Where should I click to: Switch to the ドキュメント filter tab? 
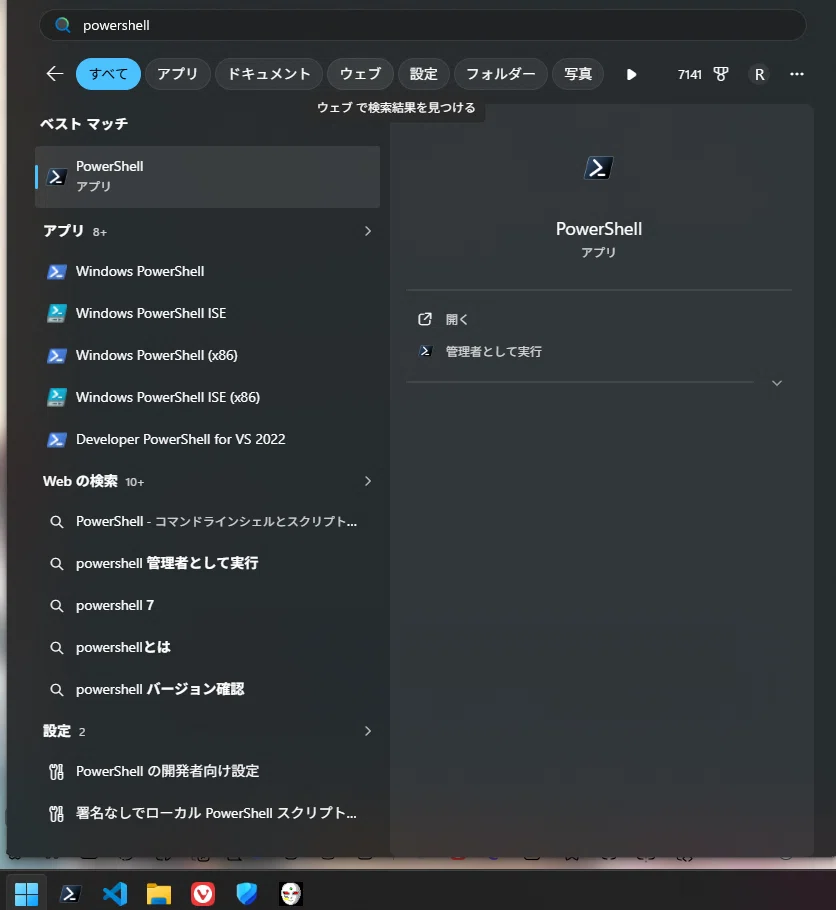pos(269,74)
